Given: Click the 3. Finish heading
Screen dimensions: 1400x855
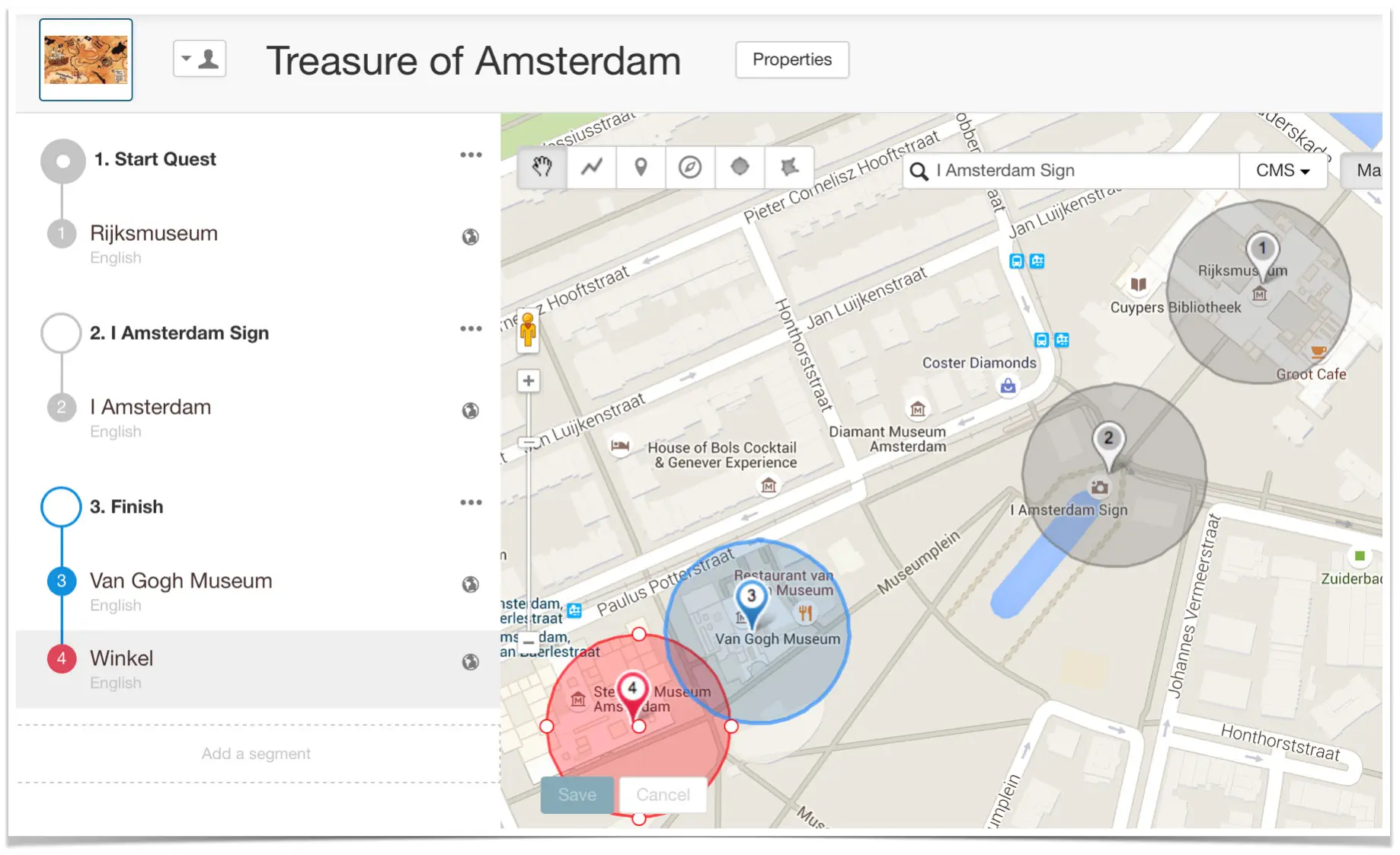Looking at the screenshot, I should pos(126,507).
